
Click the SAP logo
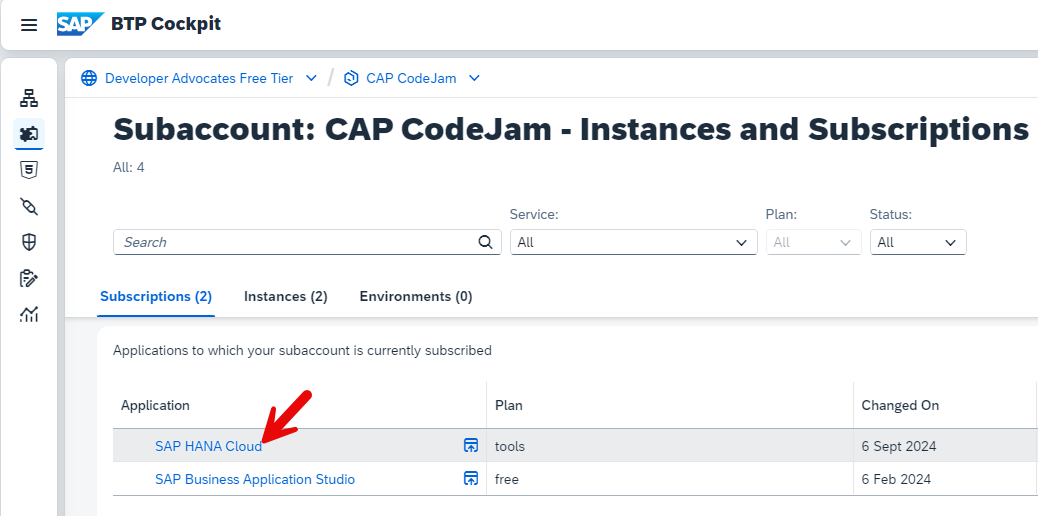click(80, 25)
